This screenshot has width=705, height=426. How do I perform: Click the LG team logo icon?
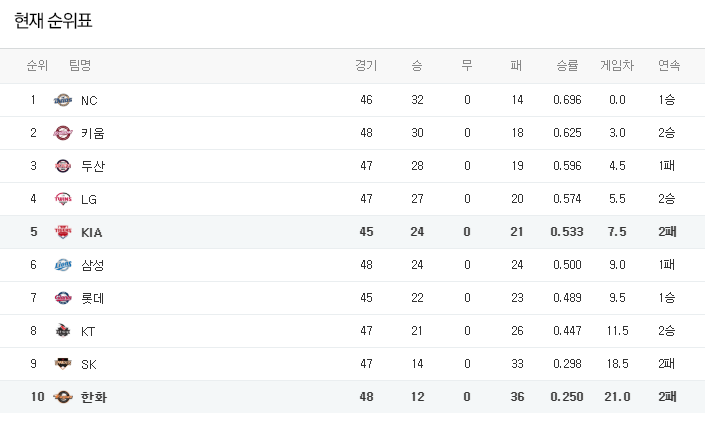point(63,199)
